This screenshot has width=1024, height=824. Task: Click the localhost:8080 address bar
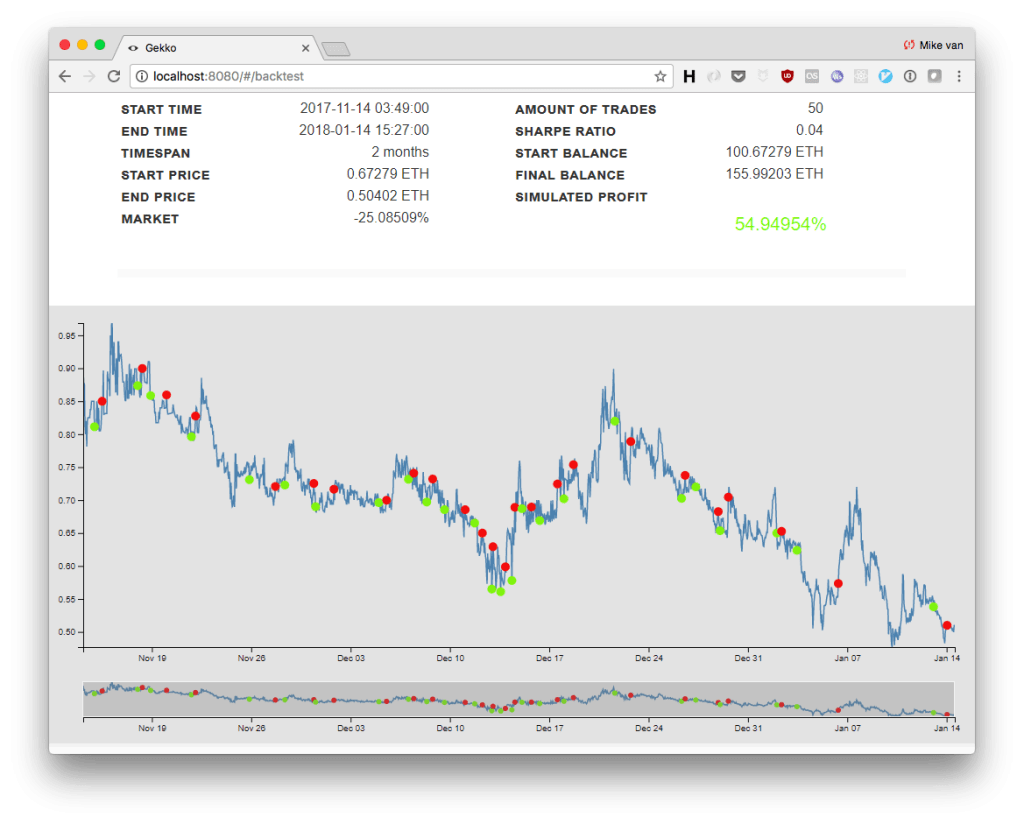tap(400, 76)
